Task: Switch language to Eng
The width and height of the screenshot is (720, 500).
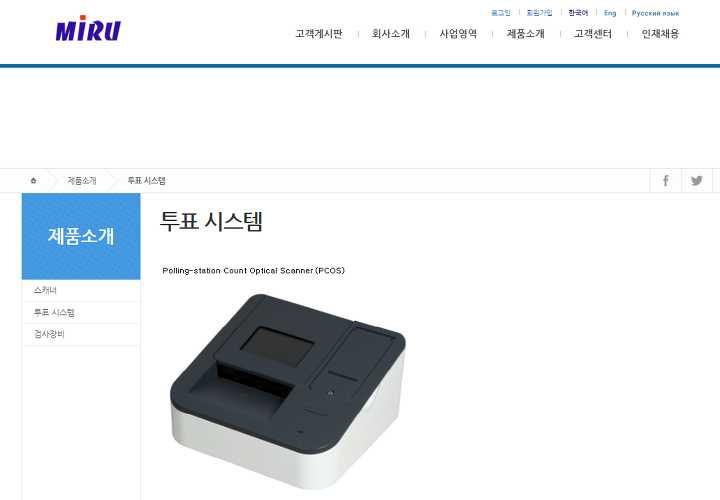Action: [610, 13]
